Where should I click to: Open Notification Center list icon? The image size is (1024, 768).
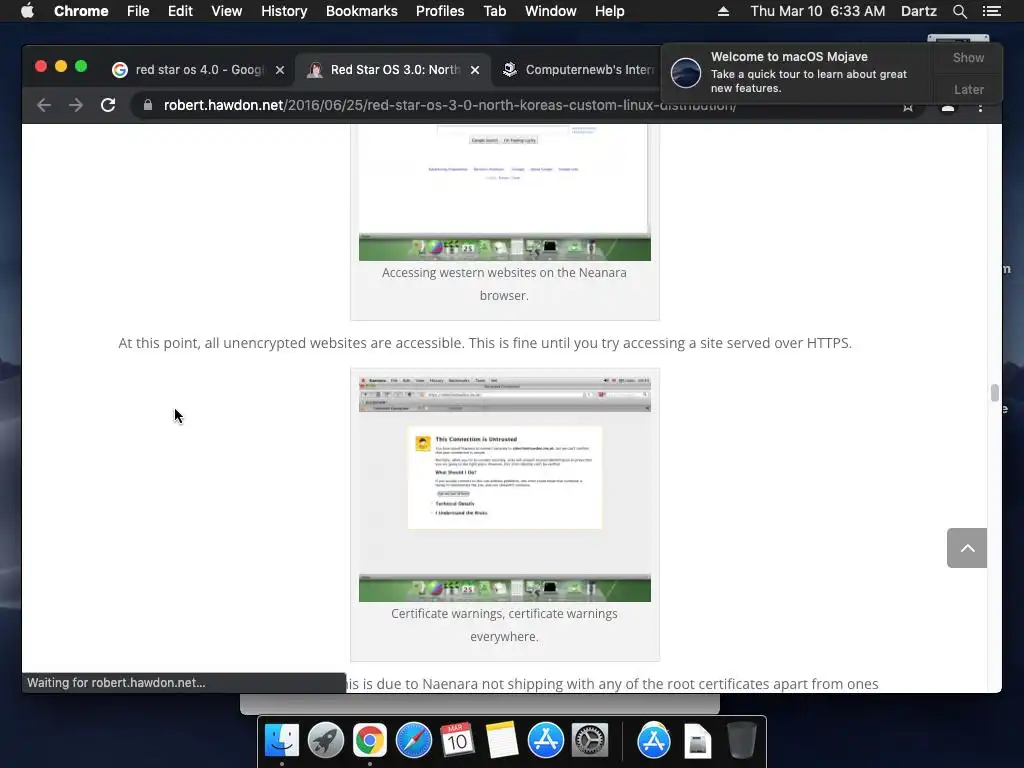pyautogui.click(x=991, y=11)
